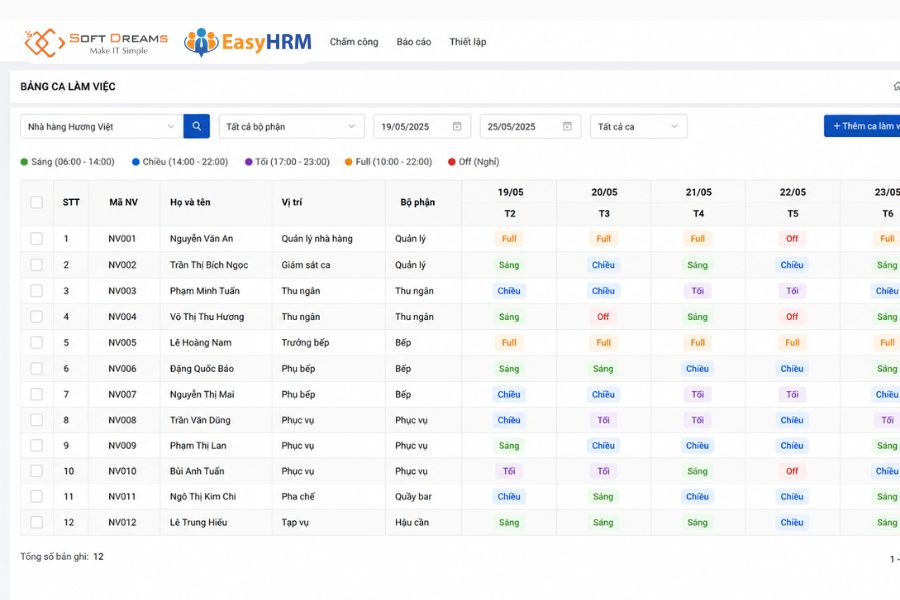900x600 pixels.
Task: Click the EasyHRM logo
Action: pyautogui.click(x=247, y=42)
